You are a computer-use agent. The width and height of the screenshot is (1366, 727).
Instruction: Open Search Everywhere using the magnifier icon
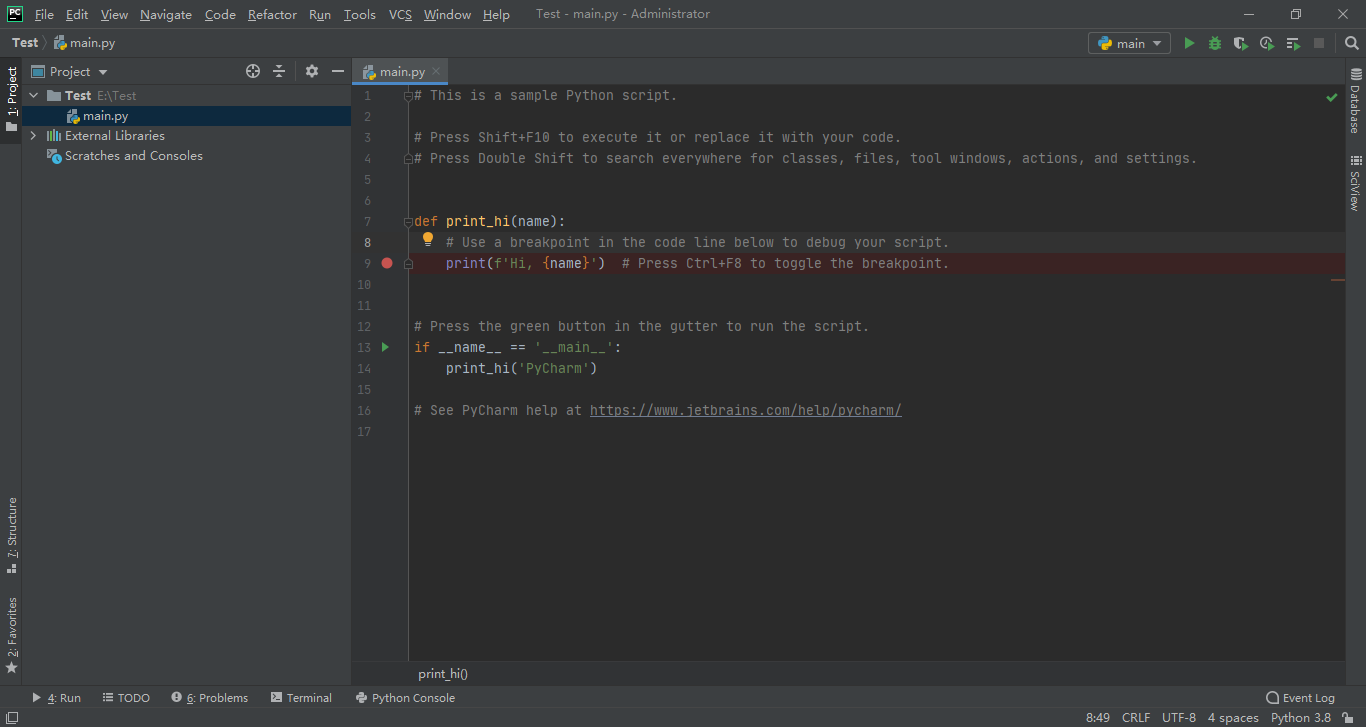[x=1352, y=43]
